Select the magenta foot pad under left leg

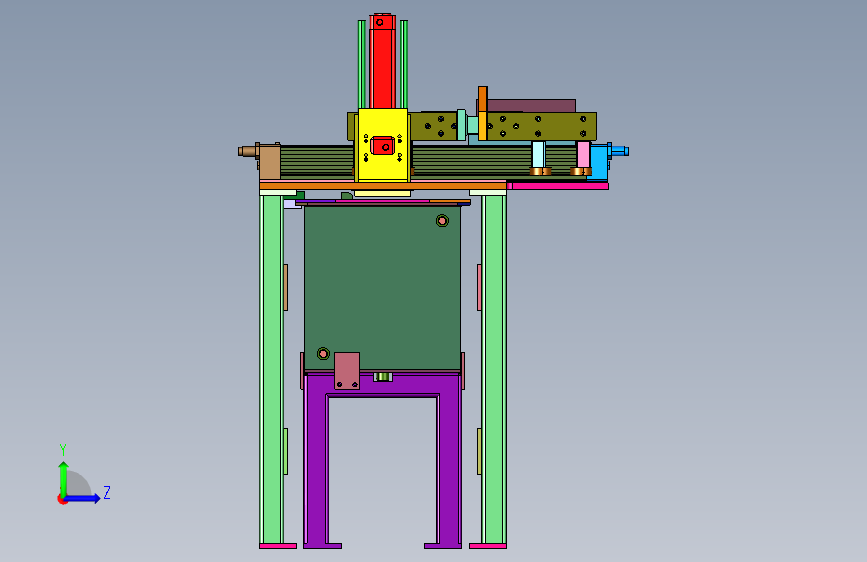tap(278, 546)
